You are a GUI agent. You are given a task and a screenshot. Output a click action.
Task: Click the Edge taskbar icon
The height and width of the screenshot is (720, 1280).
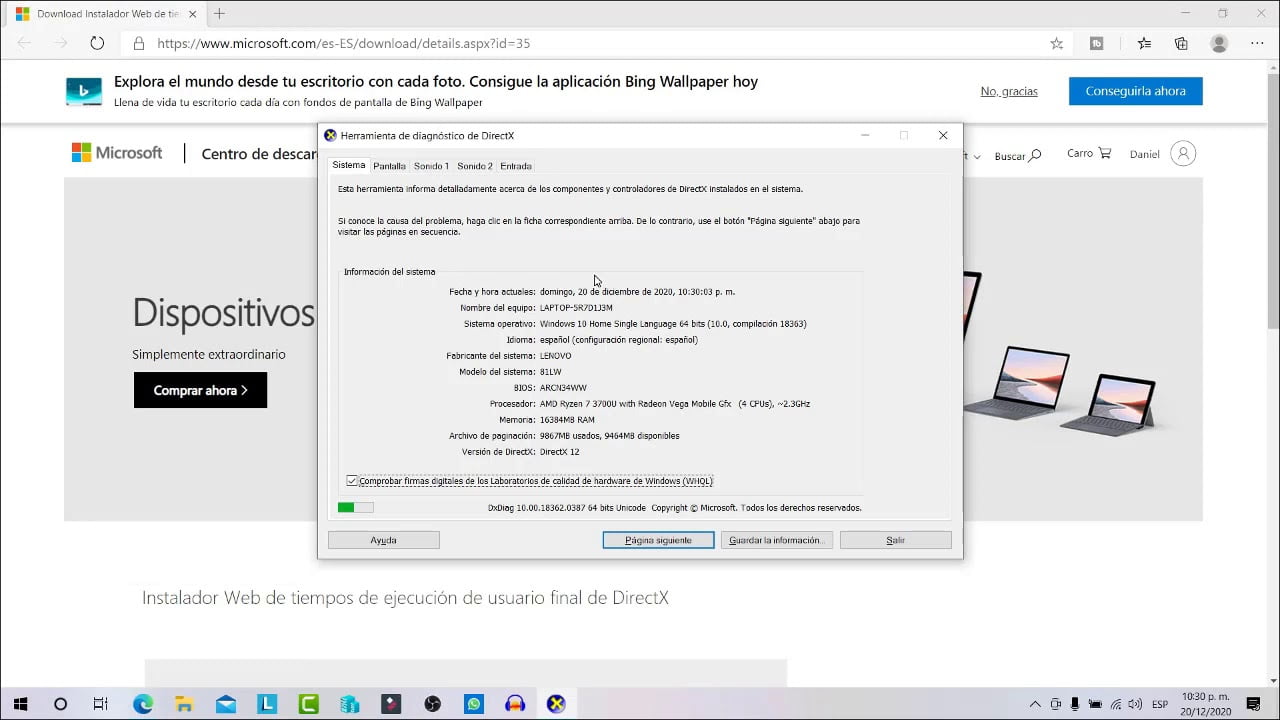[143, 704]
